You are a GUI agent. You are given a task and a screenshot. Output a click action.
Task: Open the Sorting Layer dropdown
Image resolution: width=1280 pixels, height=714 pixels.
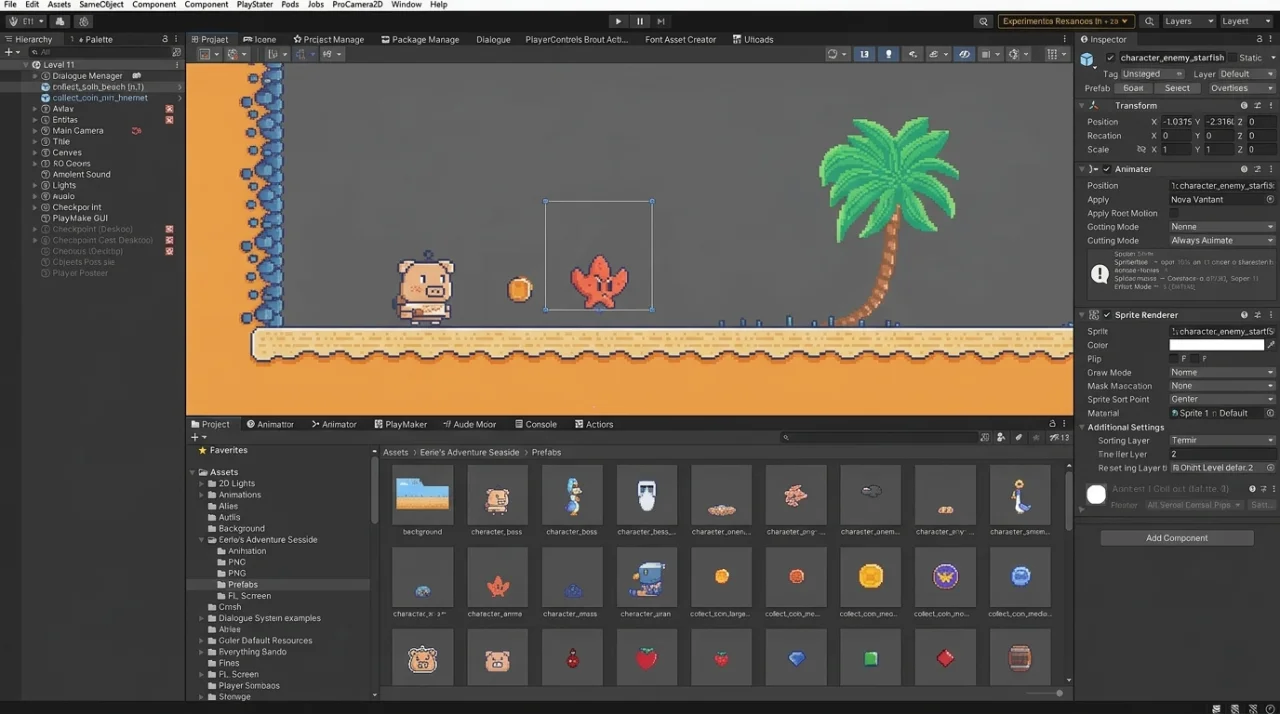click(1222, 440)
